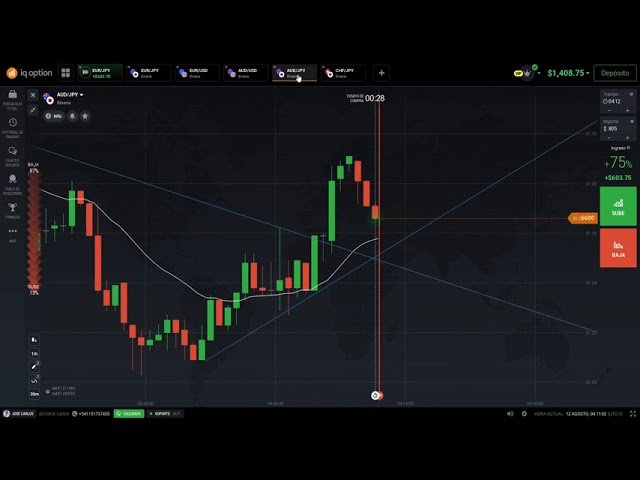The width and height of the screenshot is (640, 480).
Task: Switch to the CHF/JPY tab
Action: click(x=343, y=73)
